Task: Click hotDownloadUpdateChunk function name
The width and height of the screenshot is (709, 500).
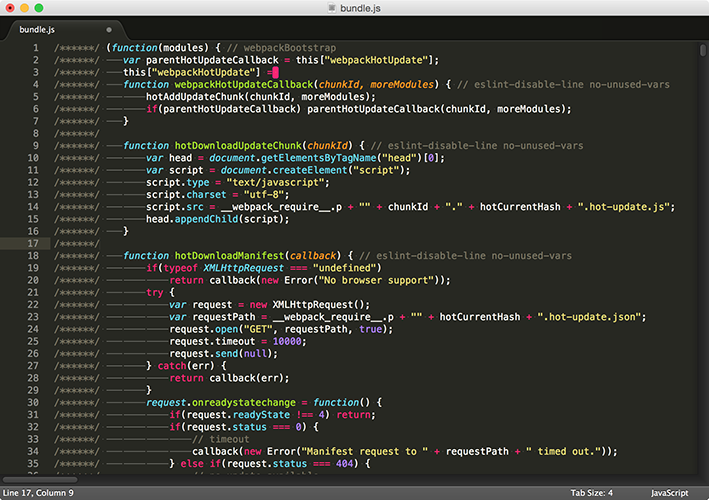Action: pyautogui.click(x=238, y=146)
